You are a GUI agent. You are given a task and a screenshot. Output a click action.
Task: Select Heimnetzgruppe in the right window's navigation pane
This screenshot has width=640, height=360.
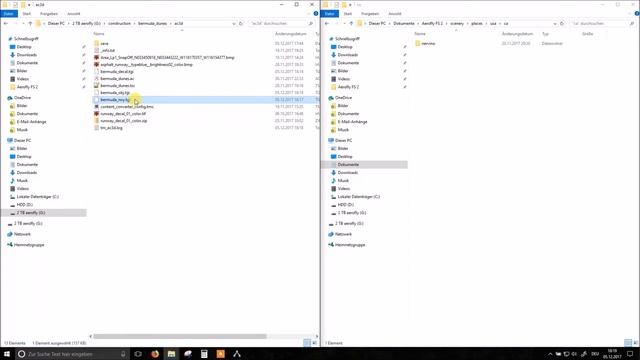click(x=350, y=245)
